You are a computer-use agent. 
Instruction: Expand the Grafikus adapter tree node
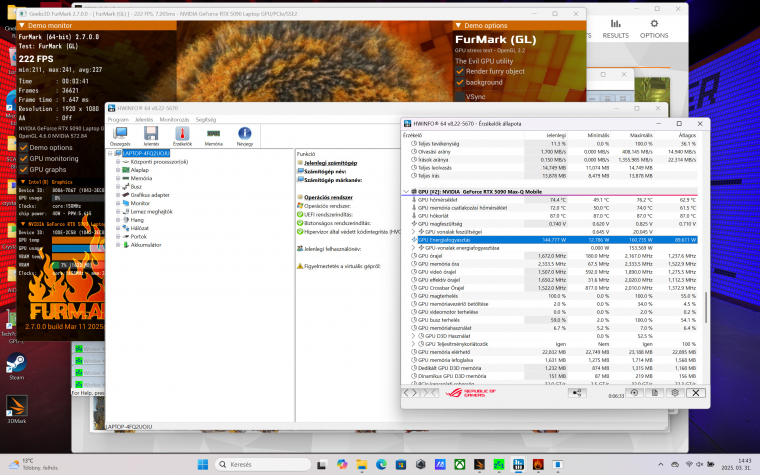(118, 195)
